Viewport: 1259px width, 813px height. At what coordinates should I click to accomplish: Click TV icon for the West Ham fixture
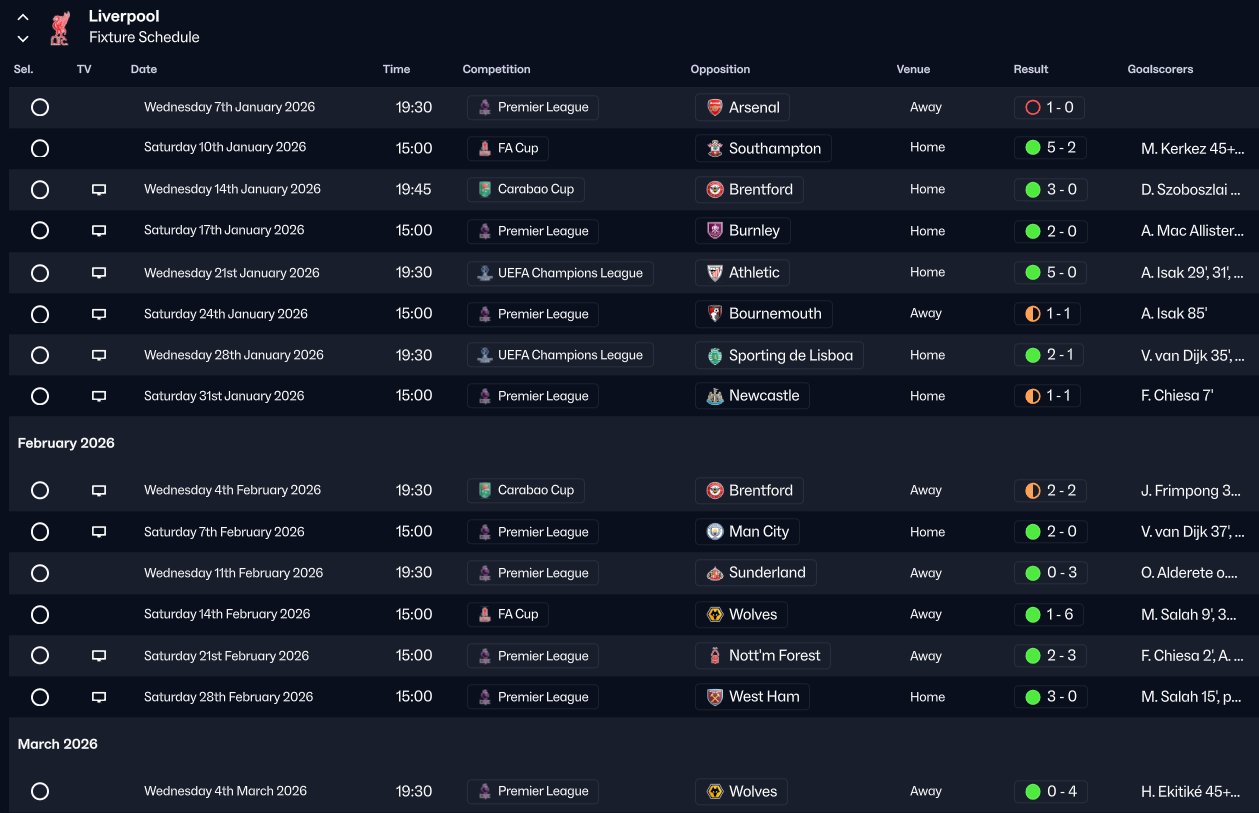pos(99,697)
